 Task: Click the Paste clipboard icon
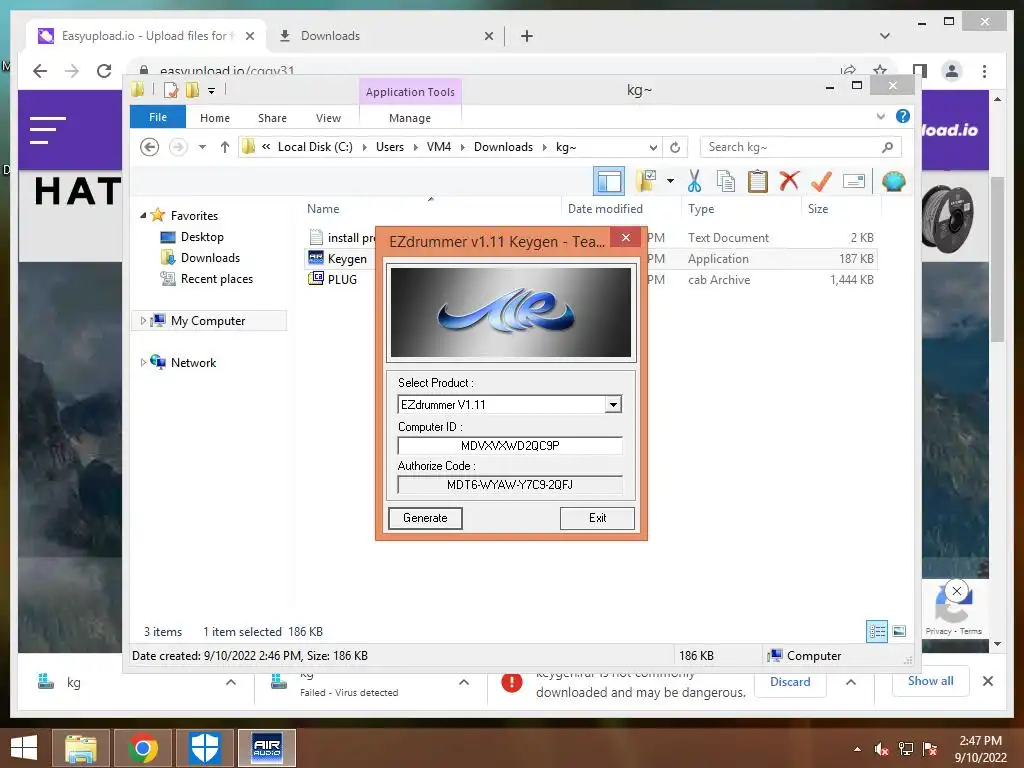pyautogui.click(x=758, y=181)
